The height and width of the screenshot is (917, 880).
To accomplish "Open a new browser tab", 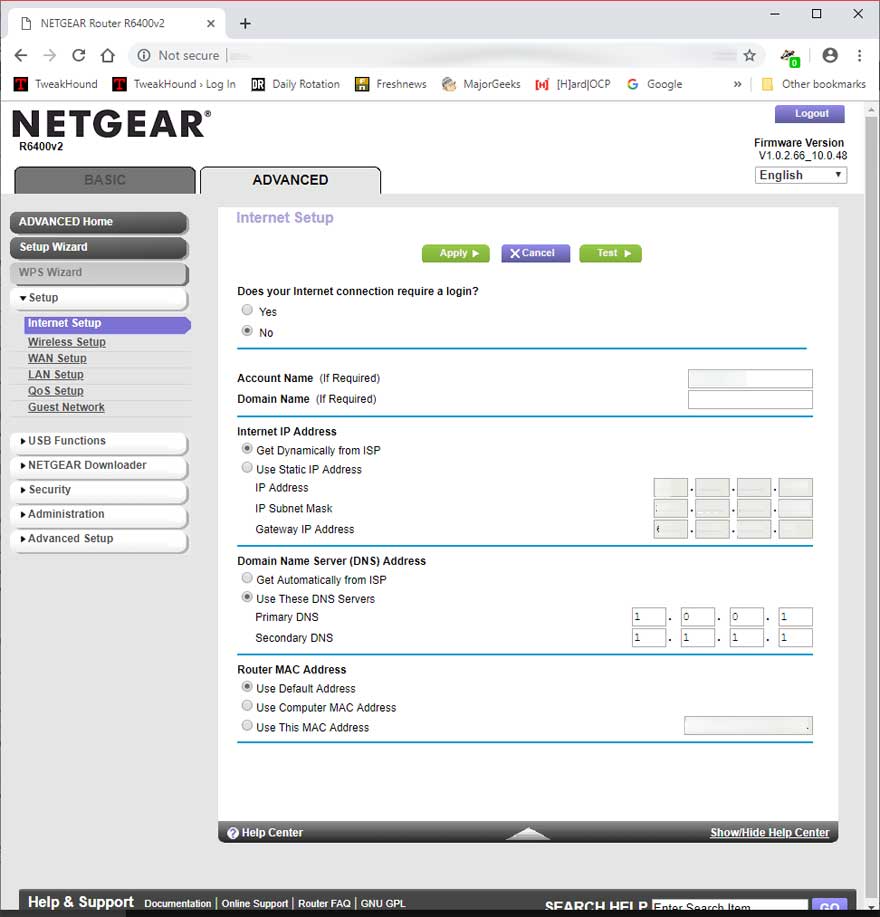I will pyautogui.click(x=246, y=23).
